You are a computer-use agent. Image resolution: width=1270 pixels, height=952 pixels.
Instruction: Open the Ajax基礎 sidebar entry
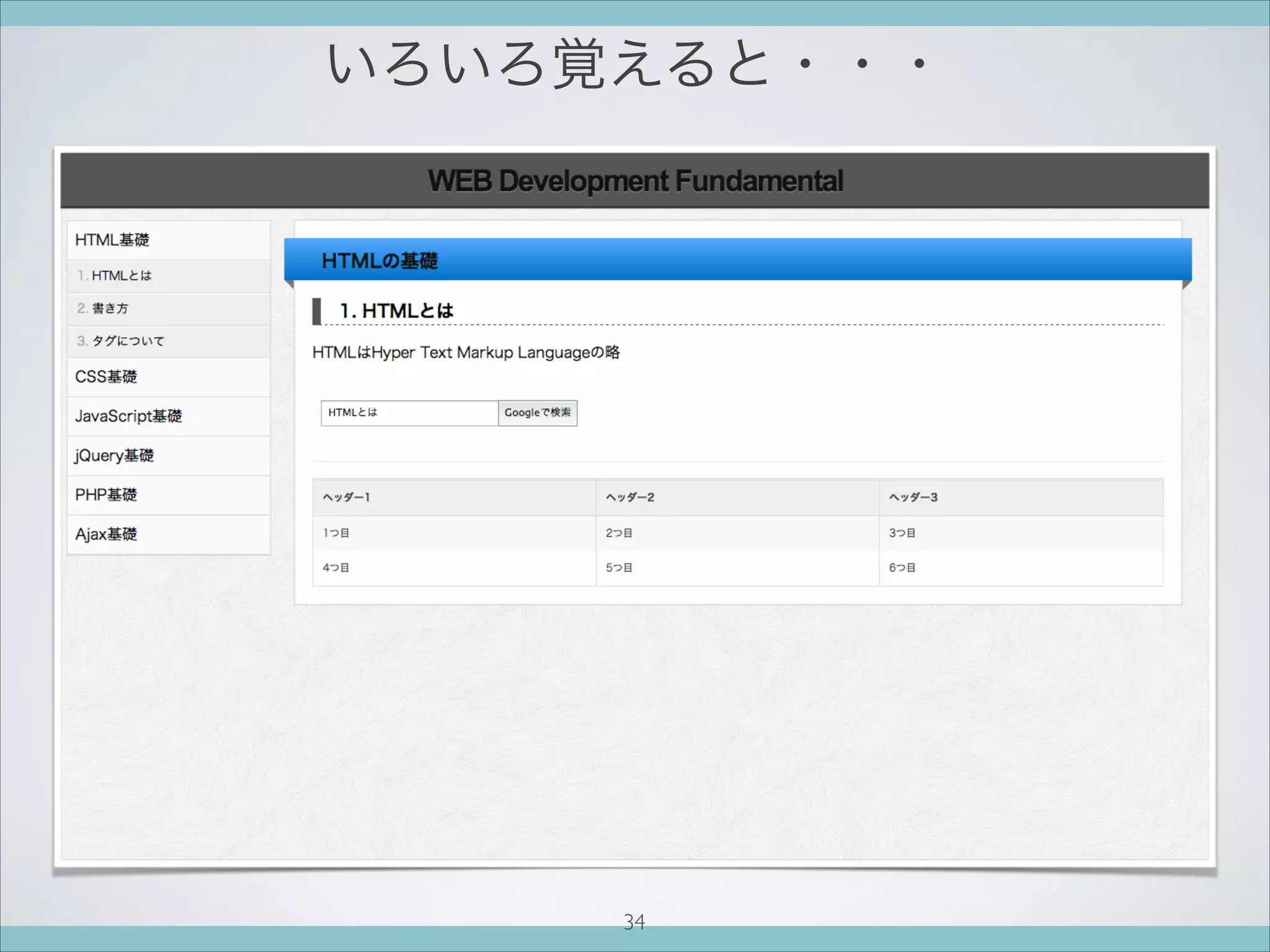tap(106, 534)
